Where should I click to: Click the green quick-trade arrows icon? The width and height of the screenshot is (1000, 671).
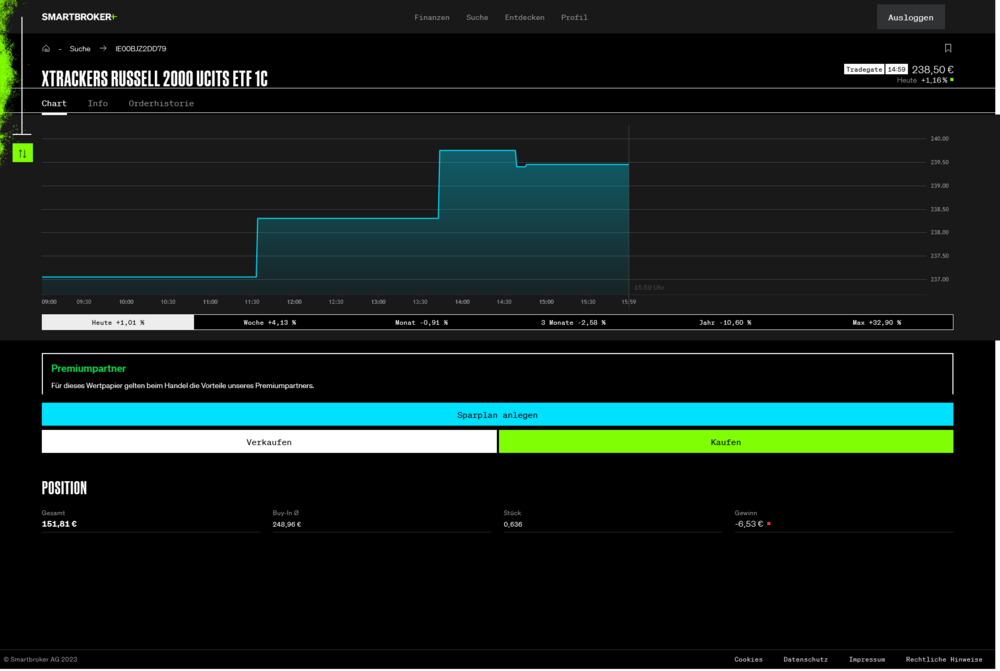tap(22, 152)
